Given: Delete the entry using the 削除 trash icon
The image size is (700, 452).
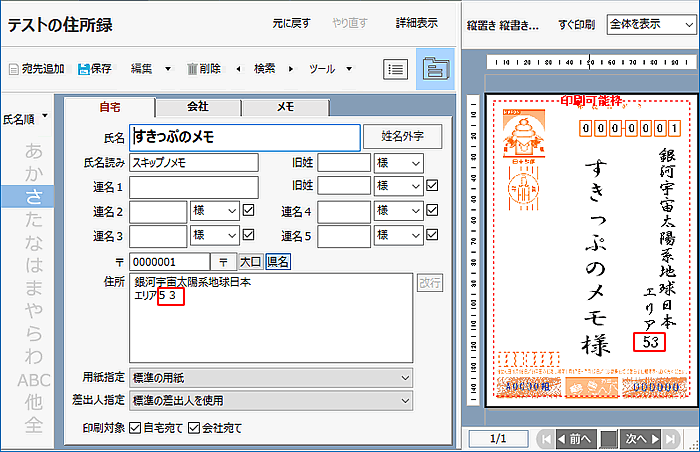Looking at the screenshot, I should [190, 69].
